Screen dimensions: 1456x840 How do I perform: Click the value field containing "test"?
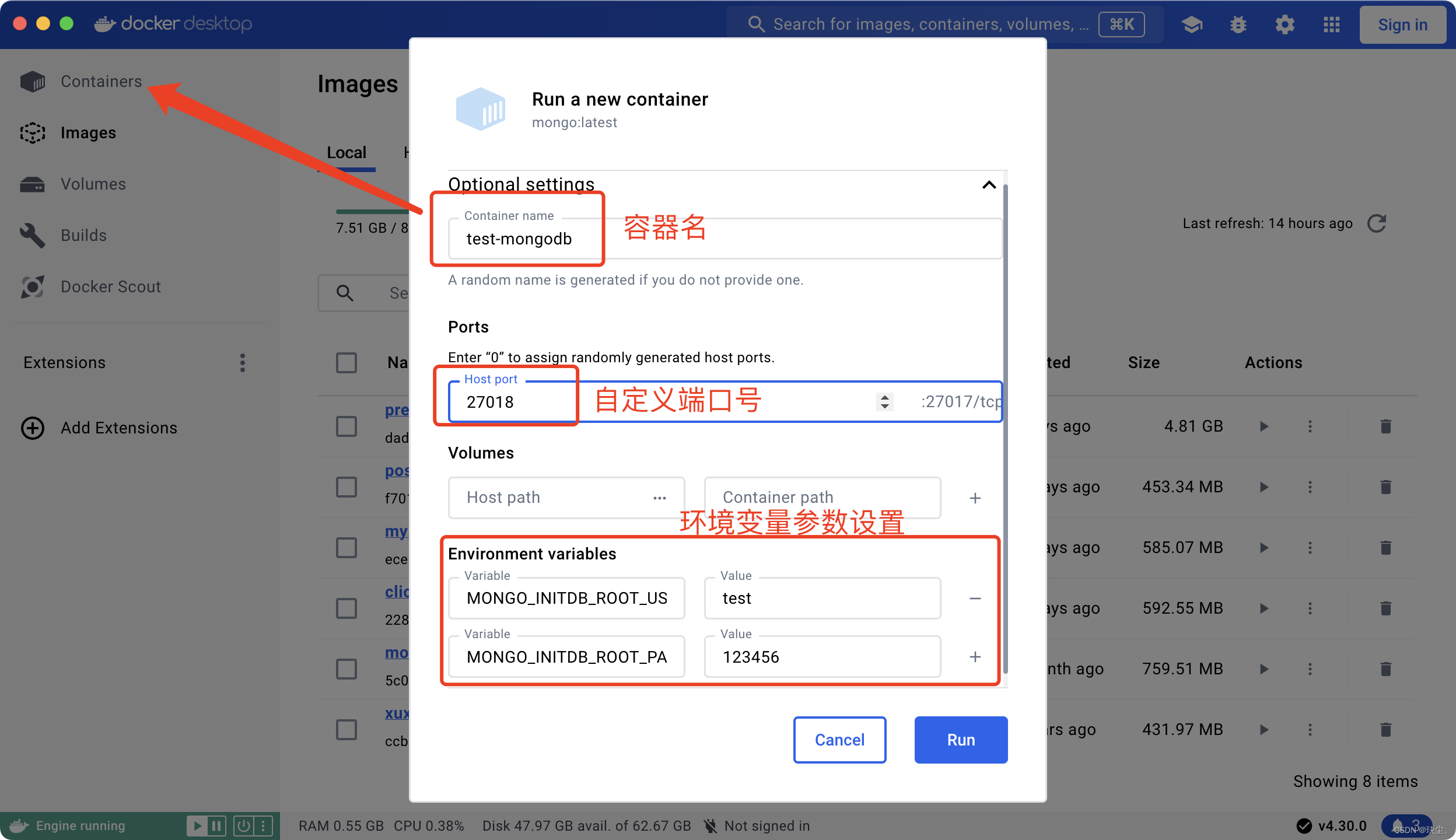coord(822,598)
